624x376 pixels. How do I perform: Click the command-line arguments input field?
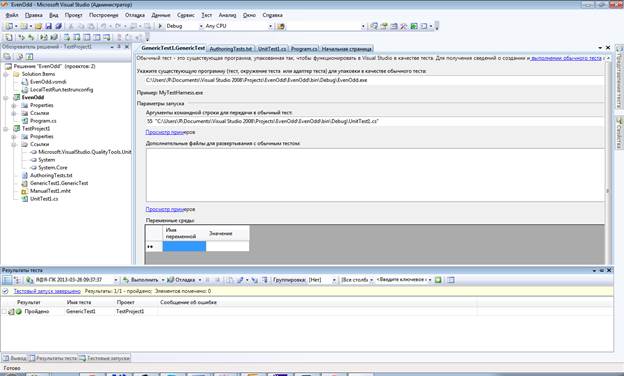tap(374, 121)
